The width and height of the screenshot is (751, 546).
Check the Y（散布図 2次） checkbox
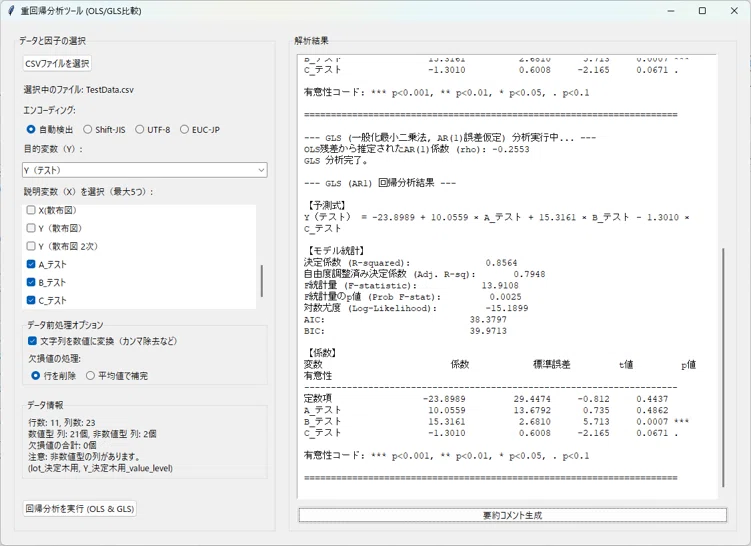31,246
